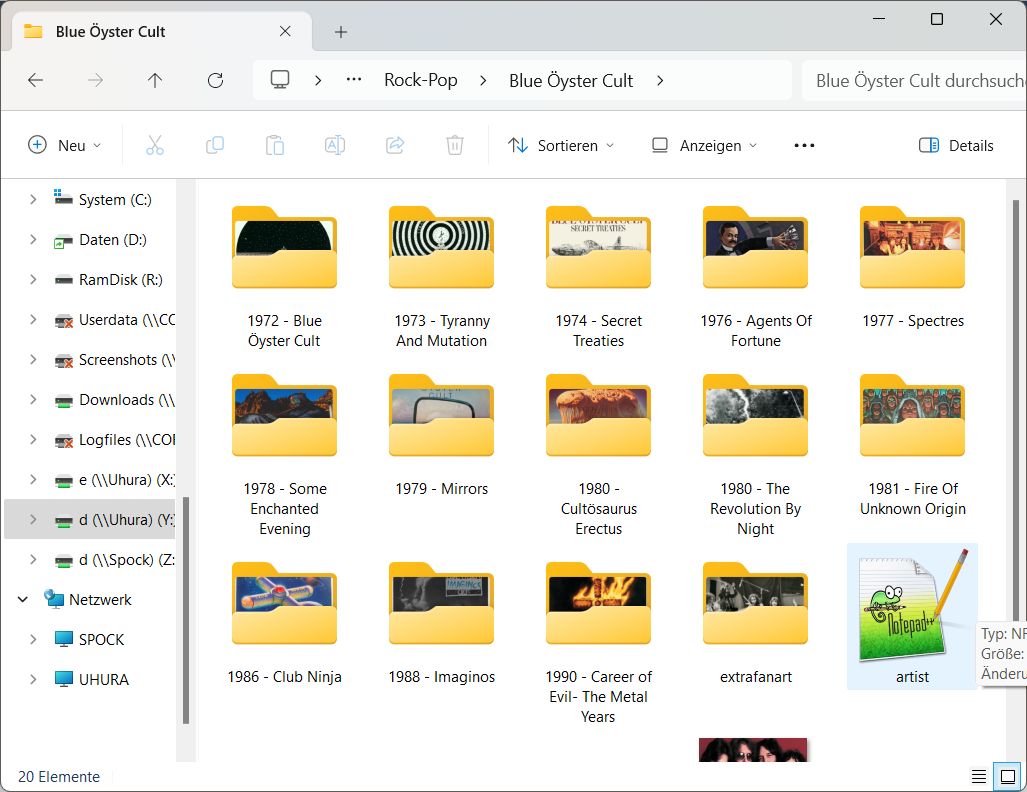Open the 1977 - Spectres folder

tap(913, 267)
